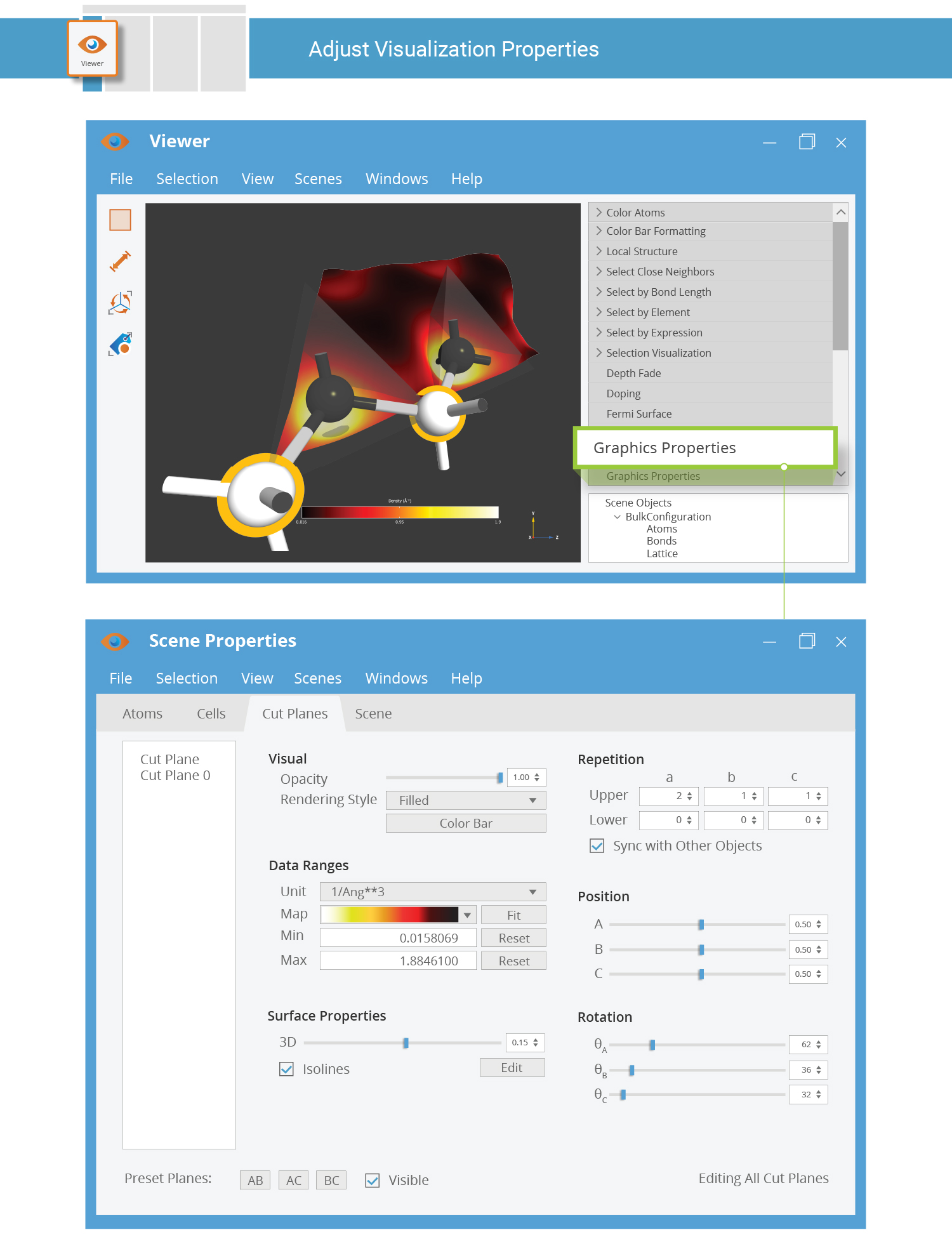Close the Viewer window
The width and height of the screenshot is (952, 1244).
pyautogui.click(x=841, y=143)
